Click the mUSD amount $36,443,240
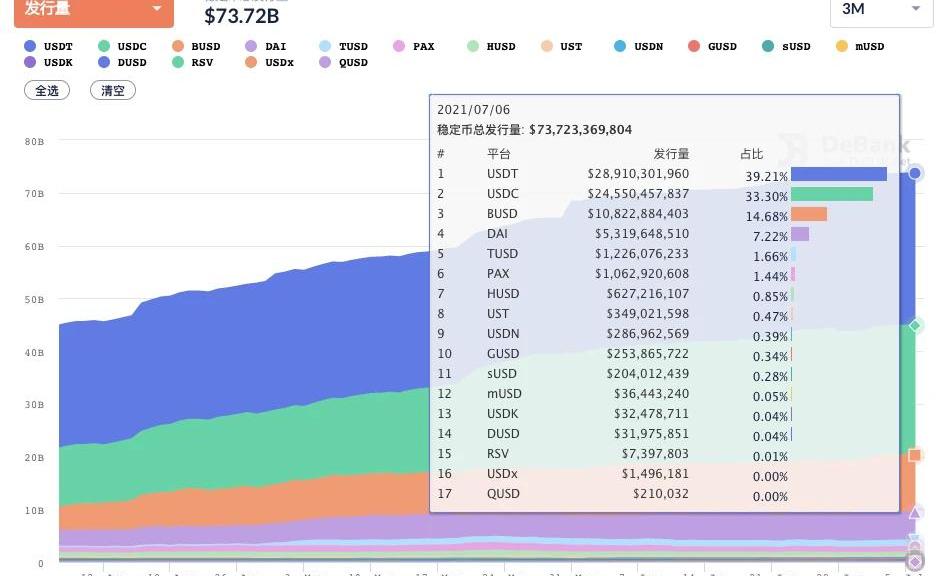Image resolution: width=946 pixels, height=576 pixels. pyautogui.click(x=652, y=393)
